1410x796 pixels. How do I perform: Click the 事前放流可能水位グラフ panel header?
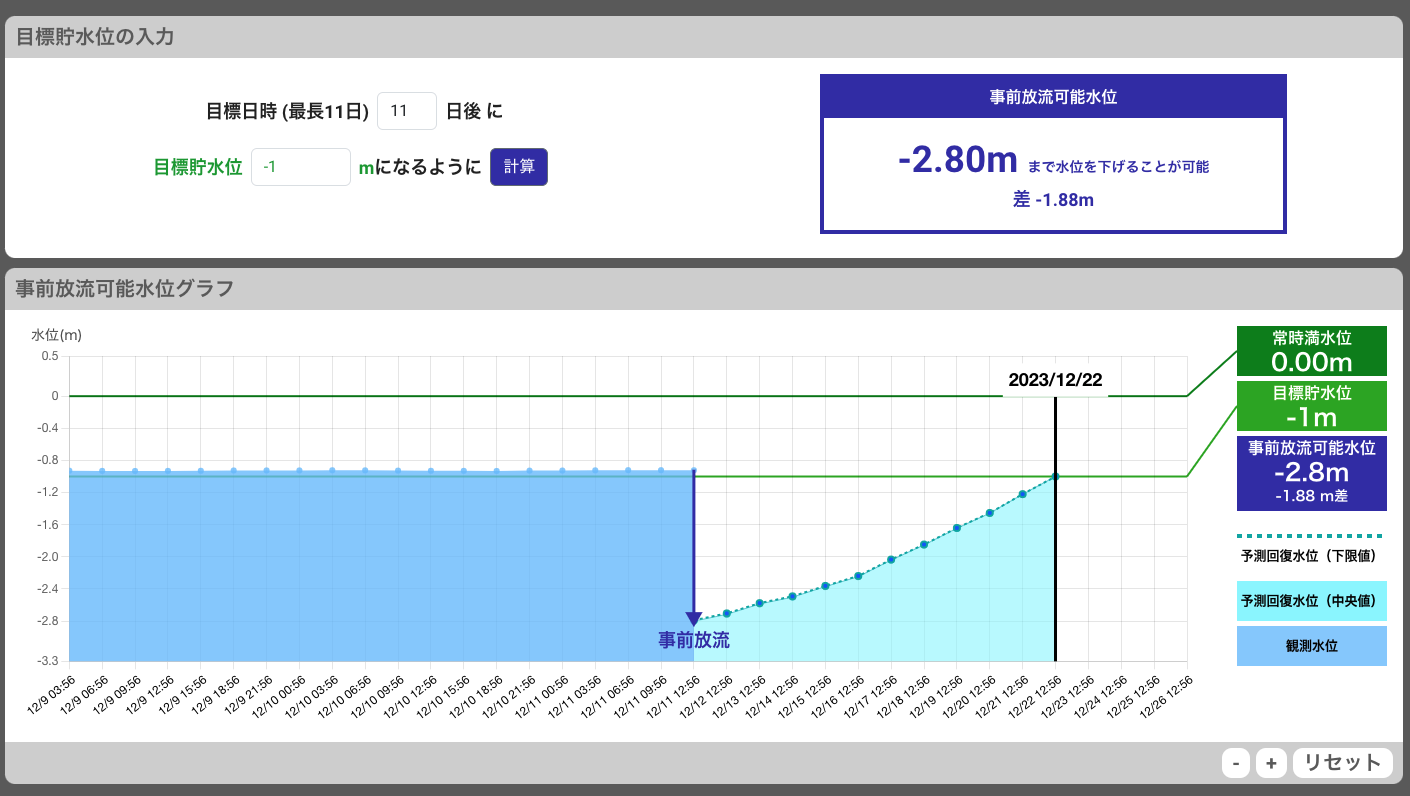pyautogui.click(x=125, y=289)
